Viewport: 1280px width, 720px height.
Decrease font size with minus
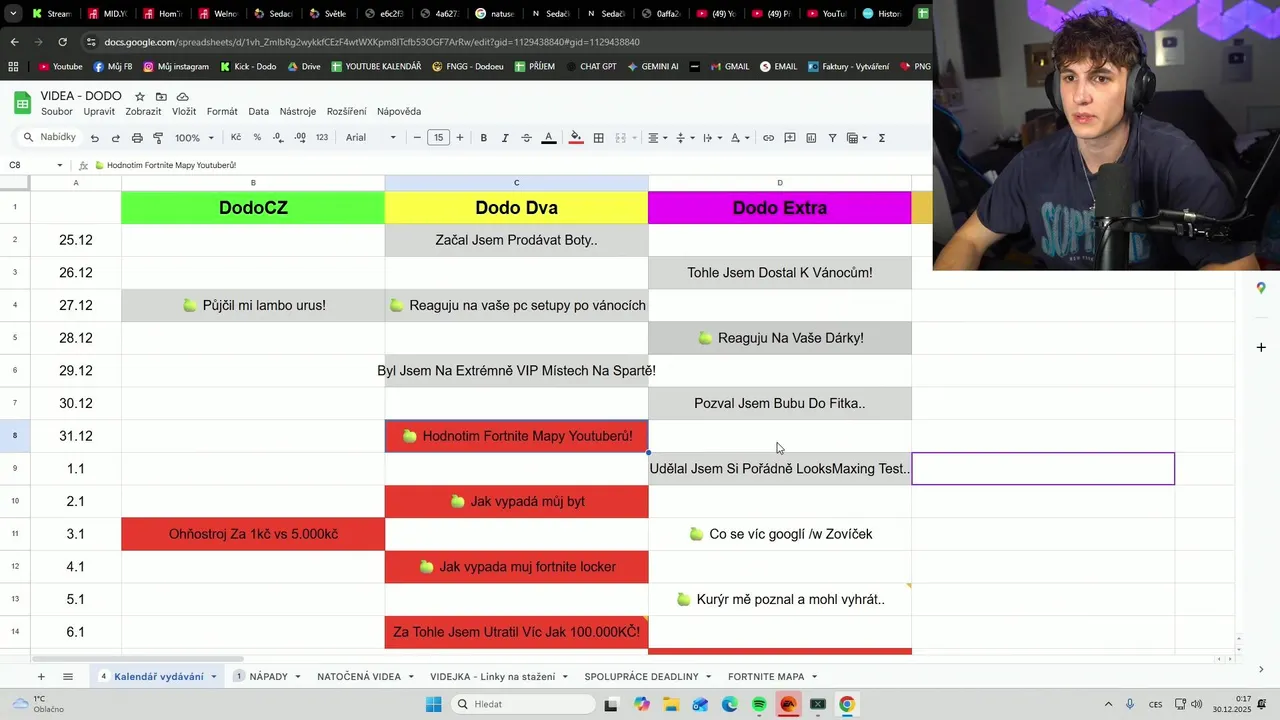(x=417, y=138)
